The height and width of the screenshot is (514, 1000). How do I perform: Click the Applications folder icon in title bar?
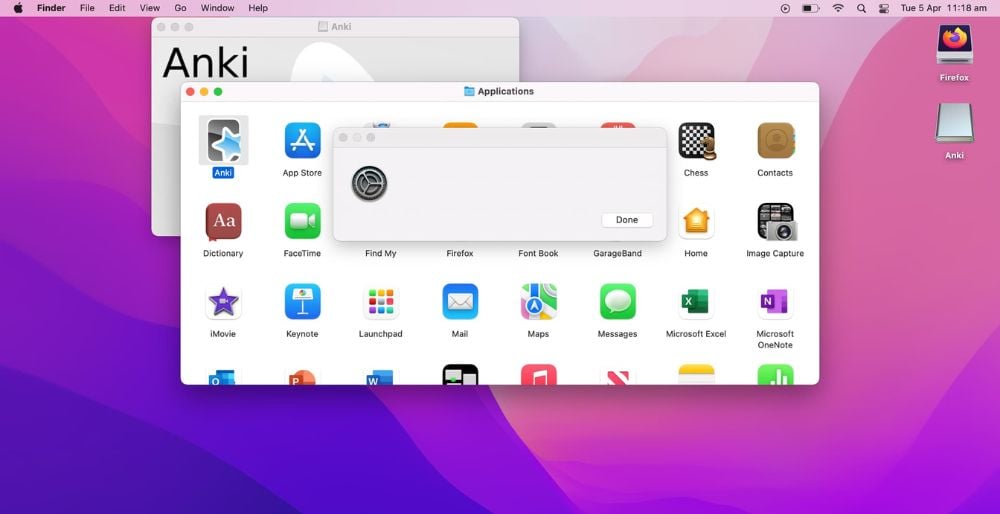click(469, 91)
